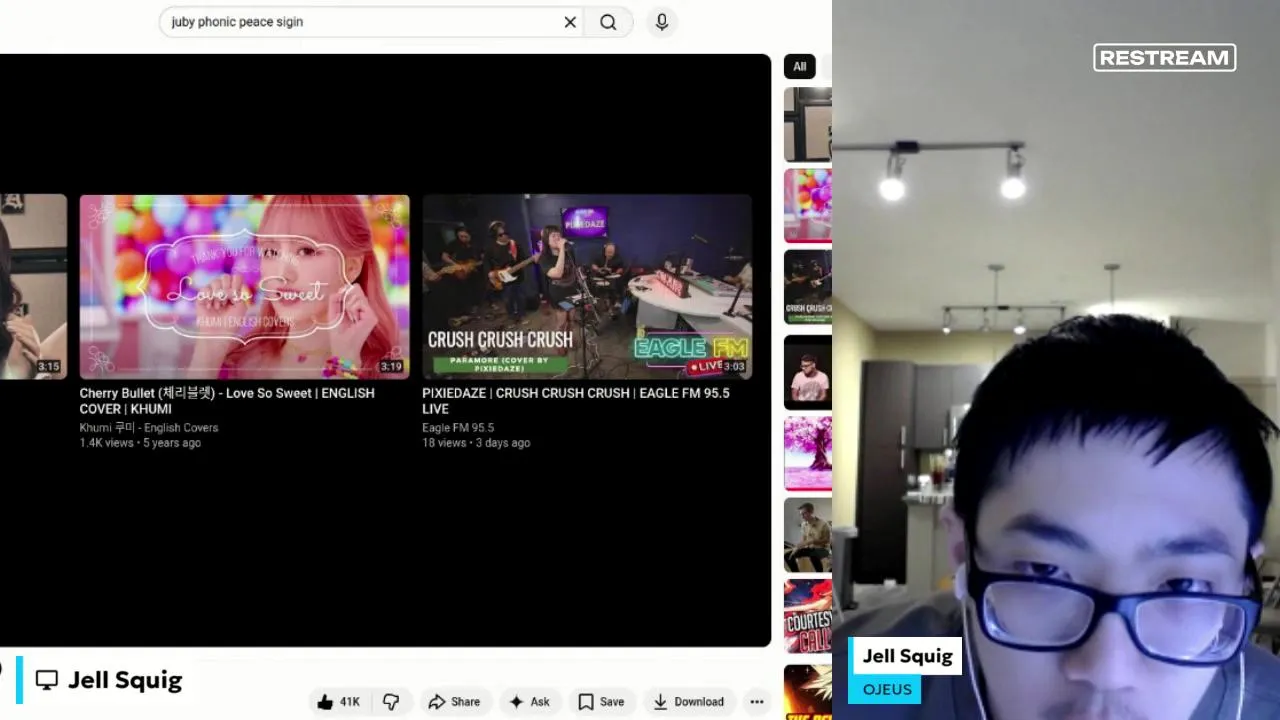
Task: Clear the search box with the X icon
Action: click(570, 22)
